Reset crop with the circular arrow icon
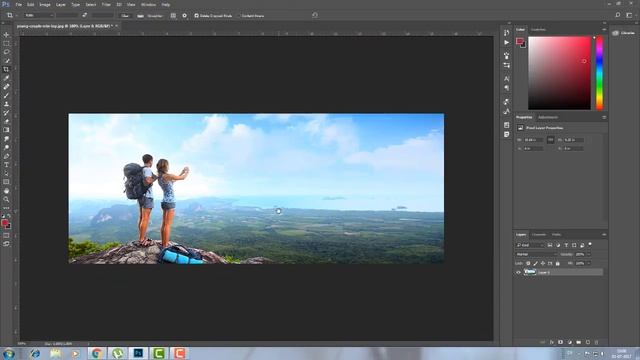 coord(315,15)
